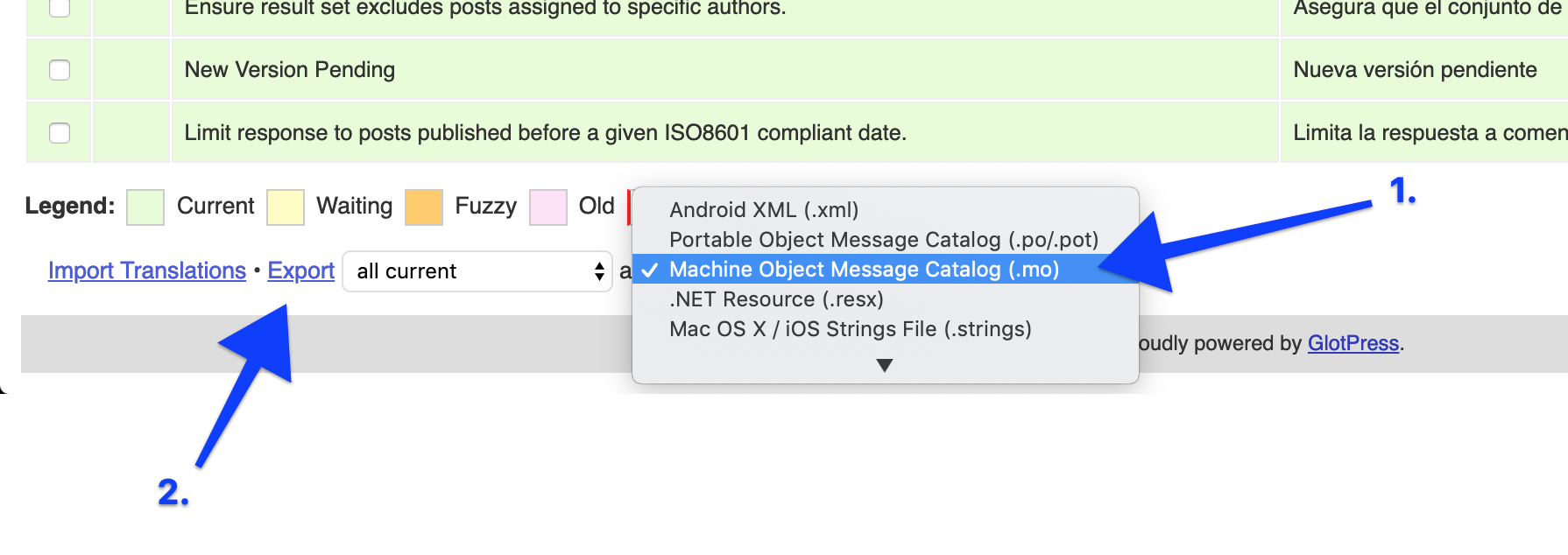The width and height of the screenshot is (1568, 555).
Task: Select the 'Nueva versión pendiente' translation cell
Action: coord(1415,70)
